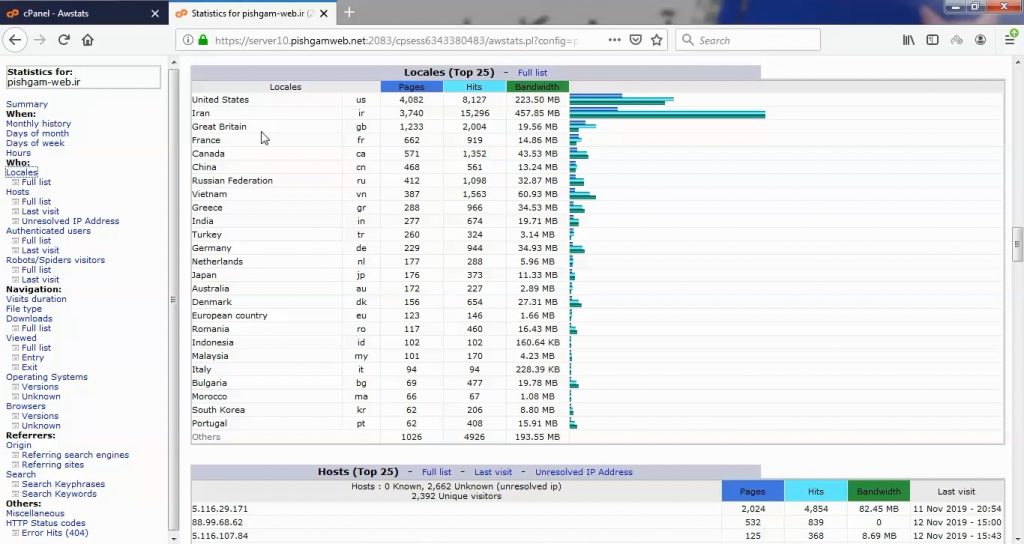Open page actions three-dots menu
This screenshot has width=1024, height=544.
coord(614,40)
